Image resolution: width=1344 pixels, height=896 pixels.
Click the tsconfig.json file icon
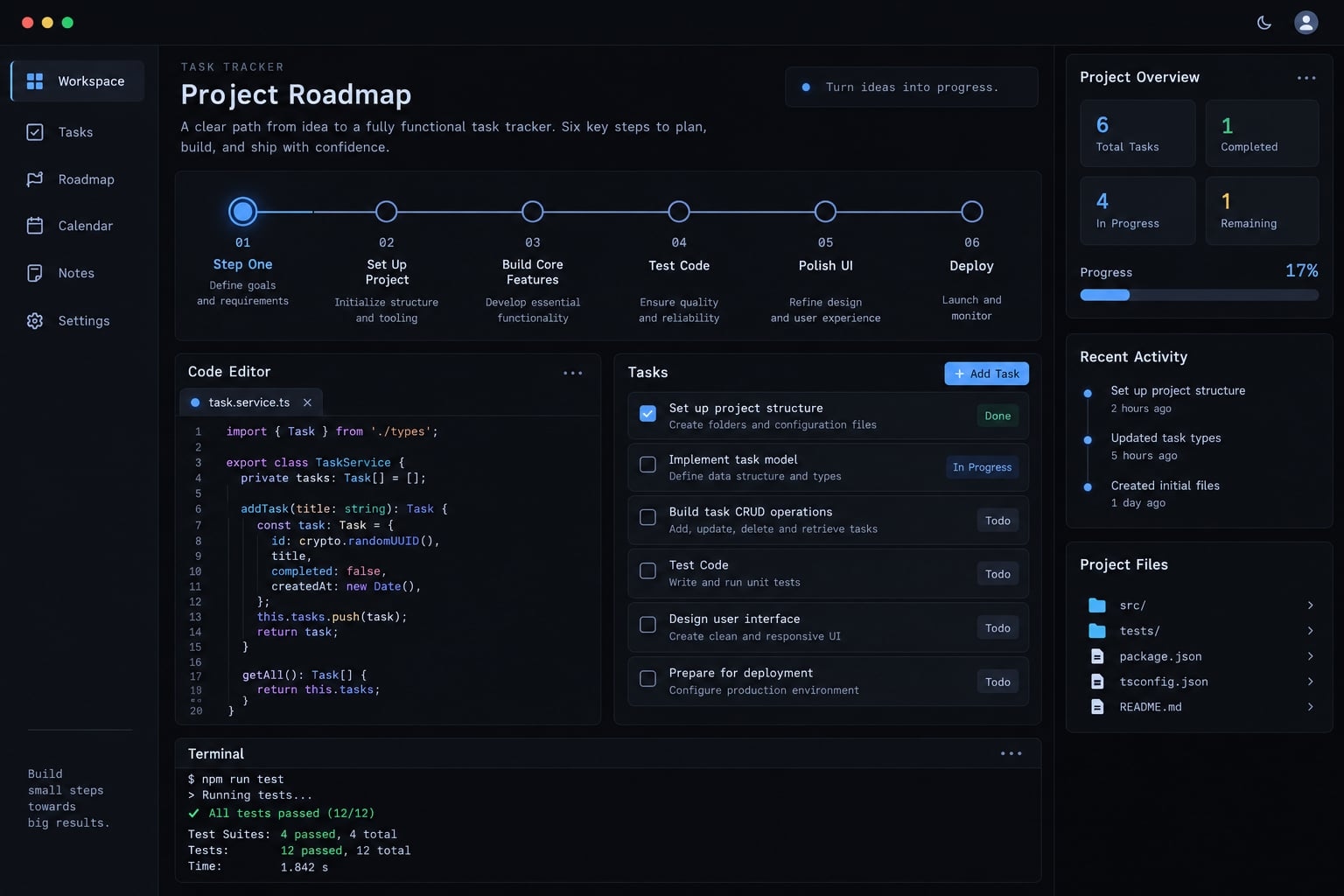point(1097,682)
